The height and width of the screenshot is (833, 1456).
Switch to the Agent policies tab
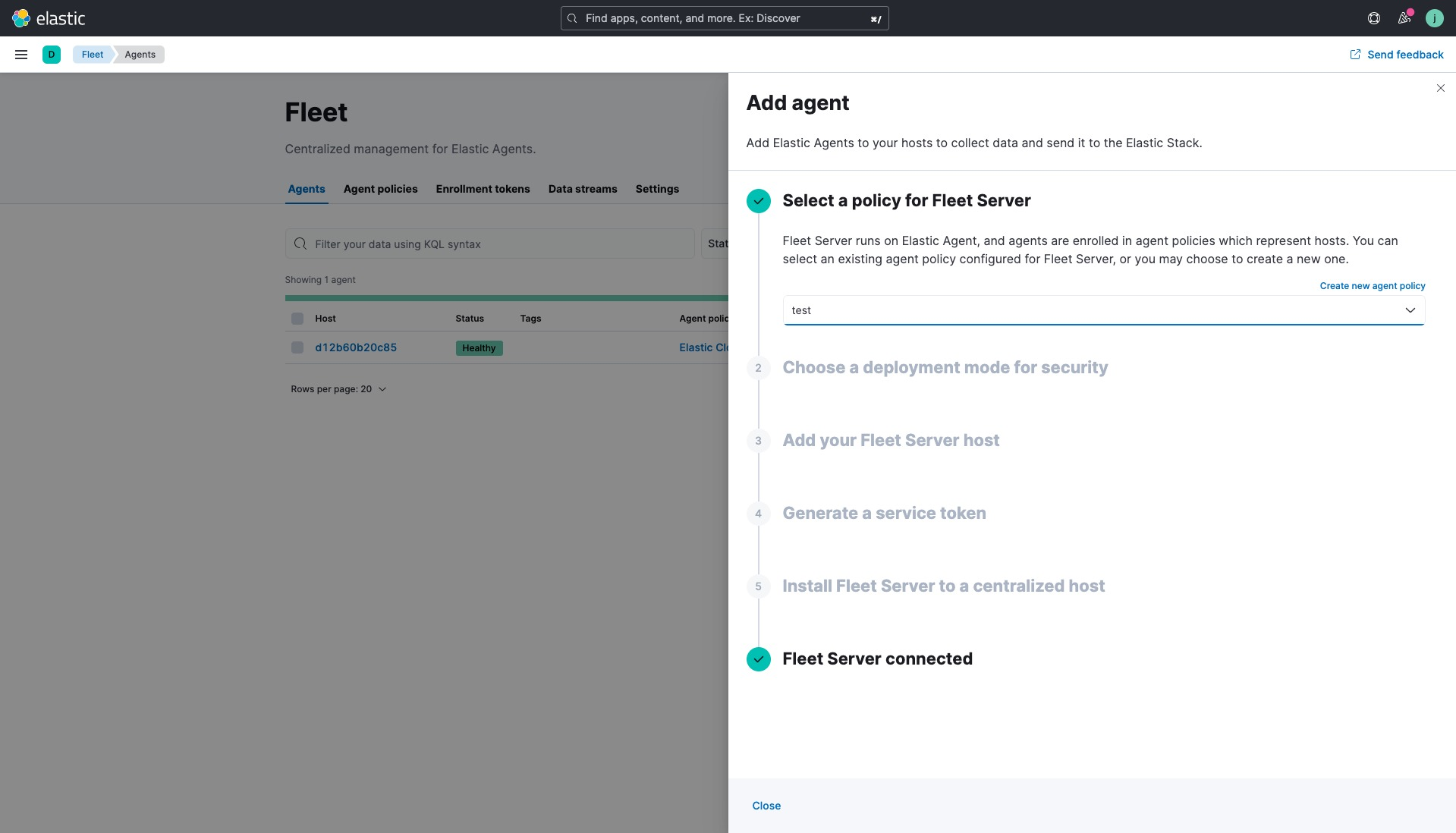(379, 189)
